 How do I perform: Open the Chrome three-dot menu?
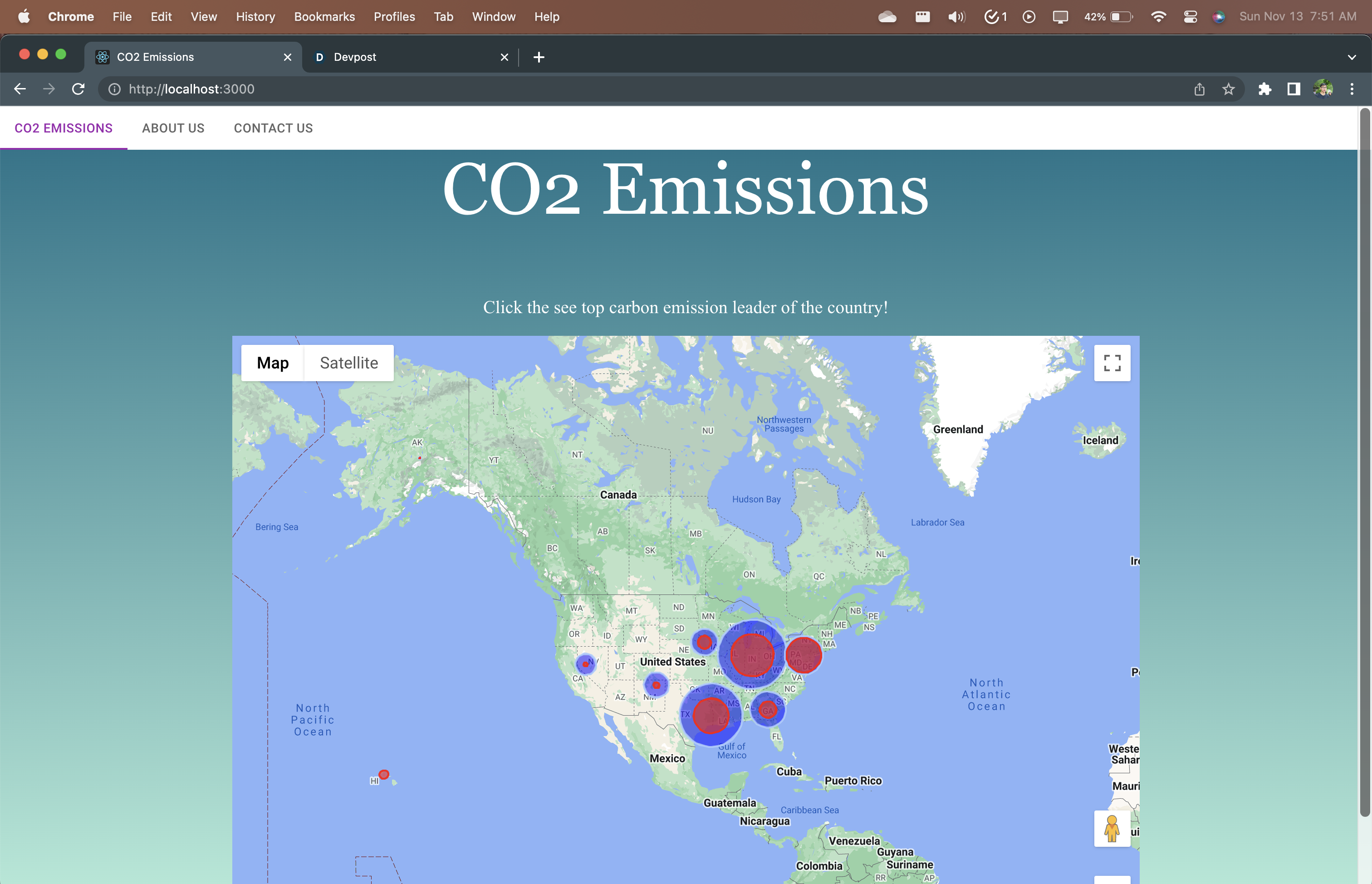pos(1352,89)
